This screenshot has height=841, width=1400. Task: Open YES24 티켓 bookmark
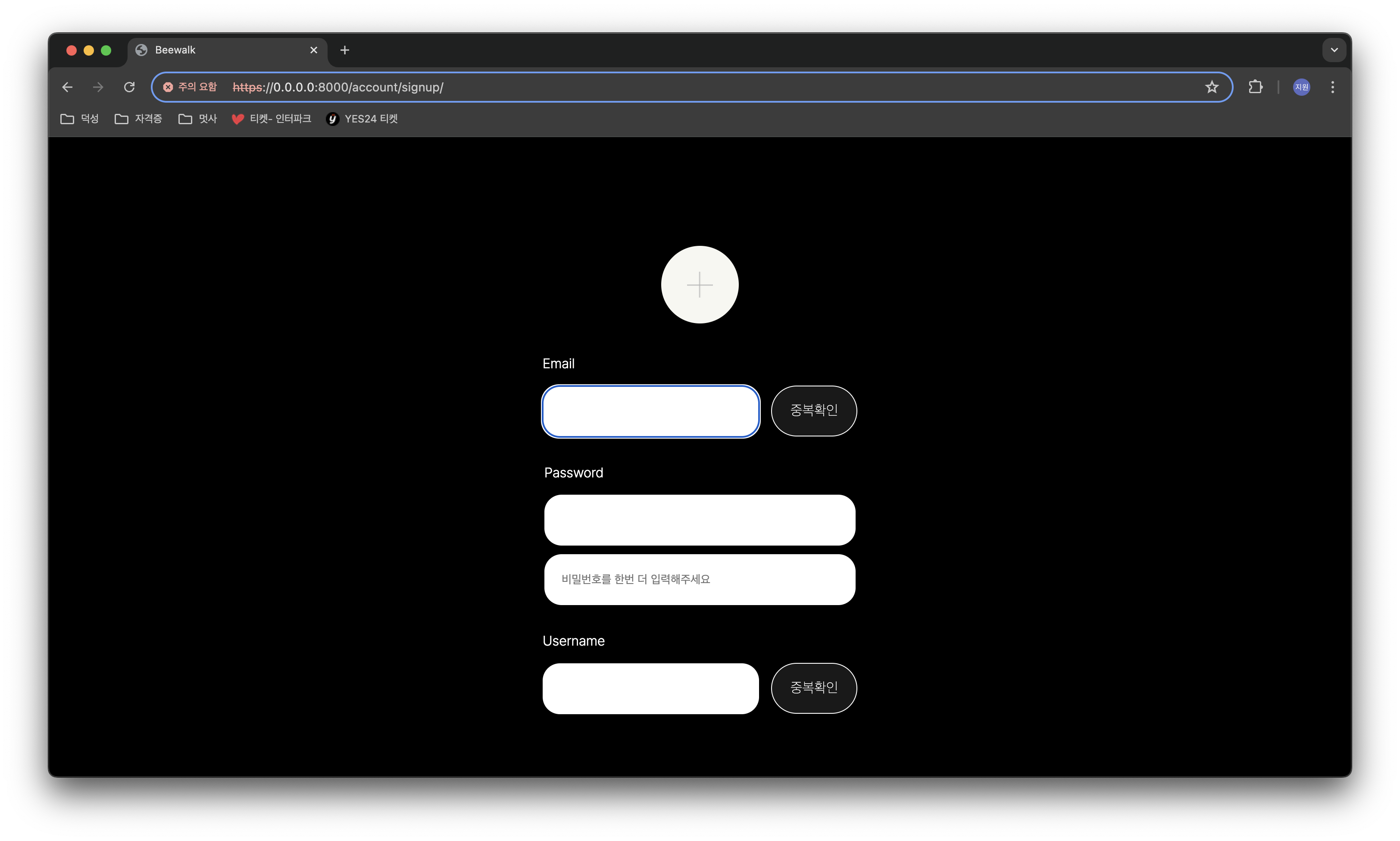[x=362, y=119]
